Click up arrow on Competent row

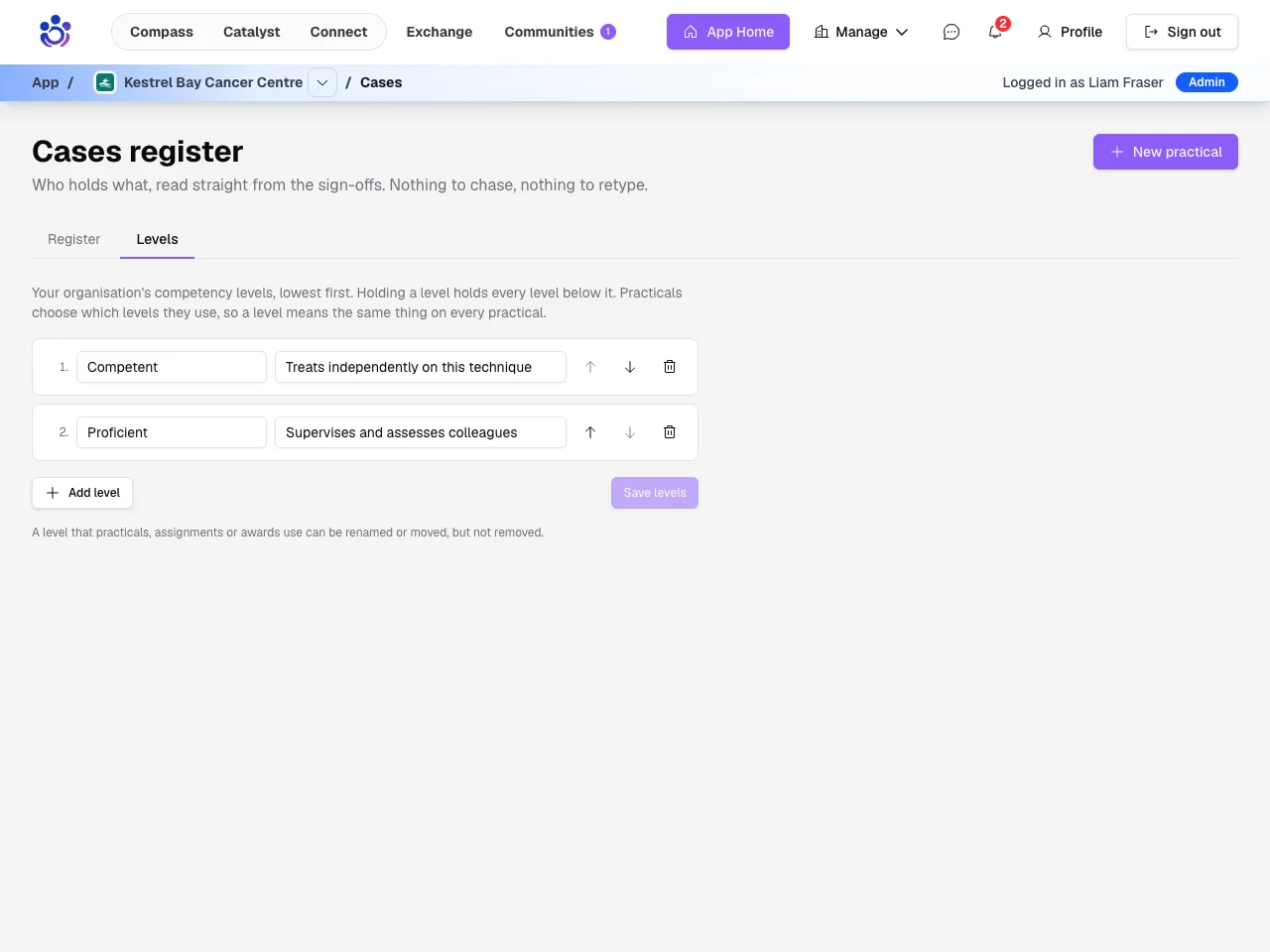pyautogui.click(x=590, y=367)
